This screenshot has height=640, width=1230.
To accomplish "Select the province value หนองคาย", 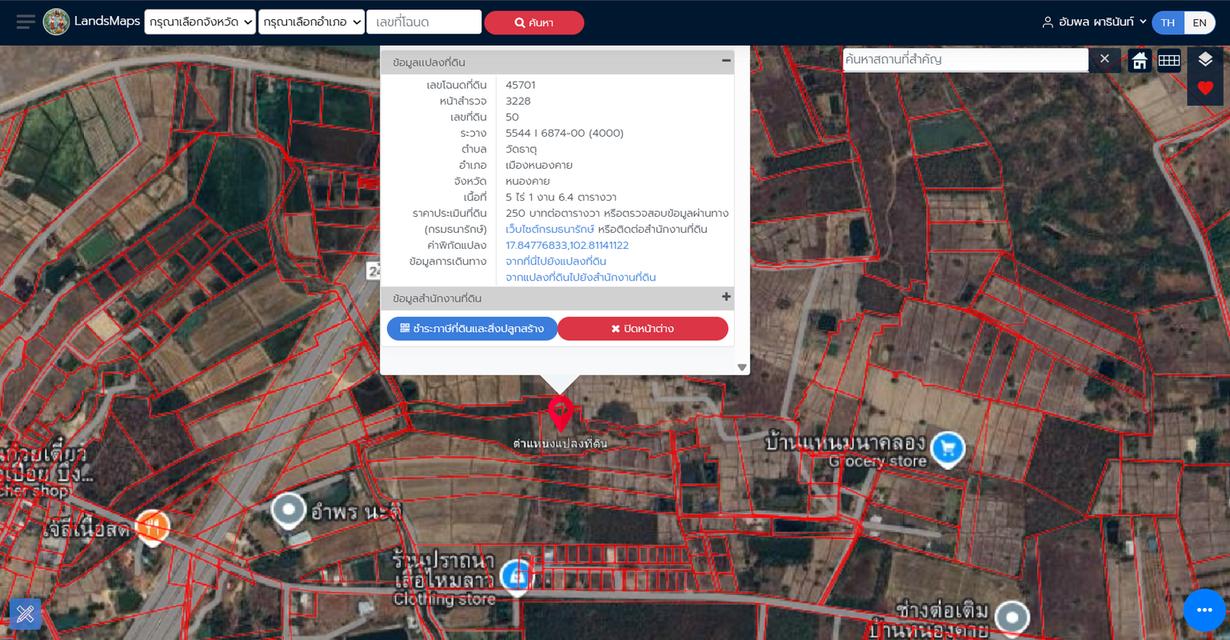I will tap(528, 181).
